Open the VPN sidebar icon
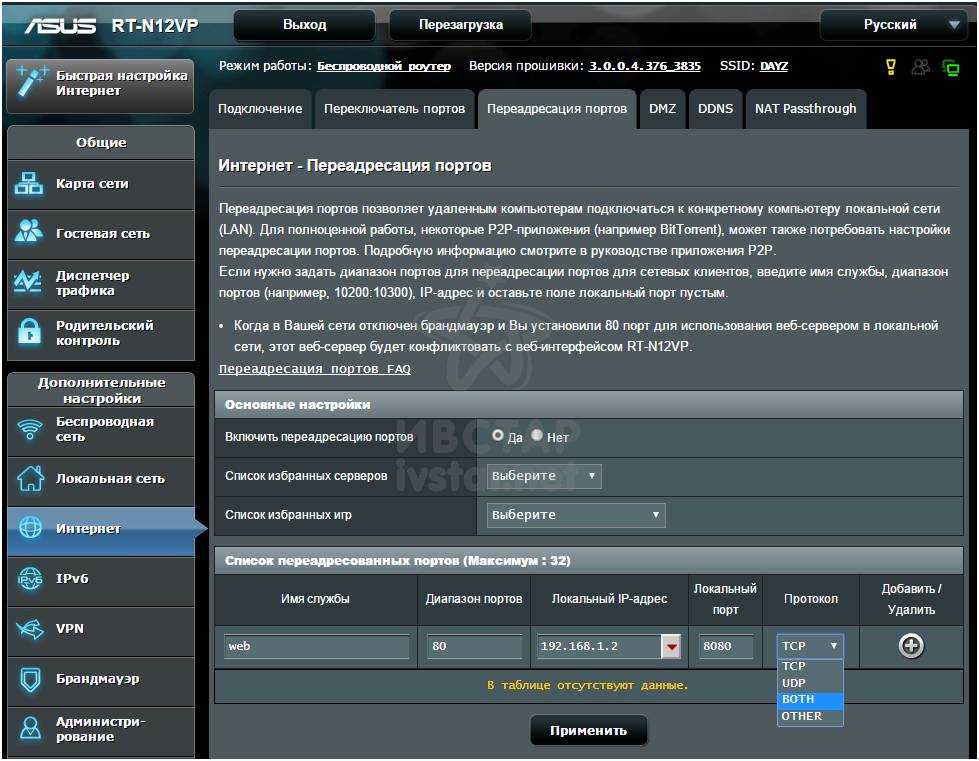 [x=30, y=629]
